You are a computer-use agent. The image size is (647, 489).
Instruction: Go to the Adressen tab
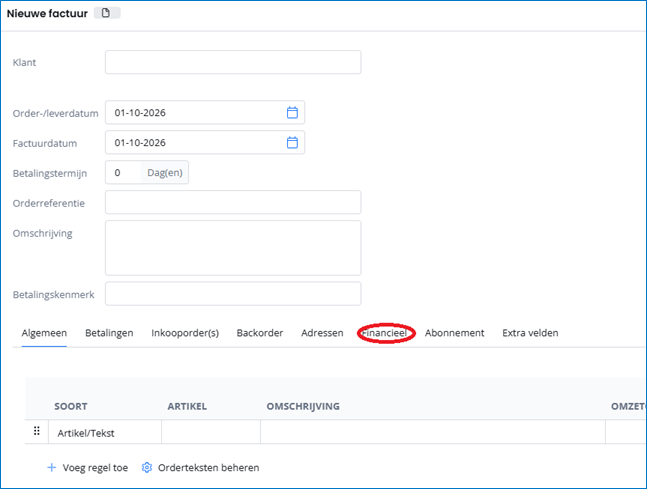(x=322, y=333)
